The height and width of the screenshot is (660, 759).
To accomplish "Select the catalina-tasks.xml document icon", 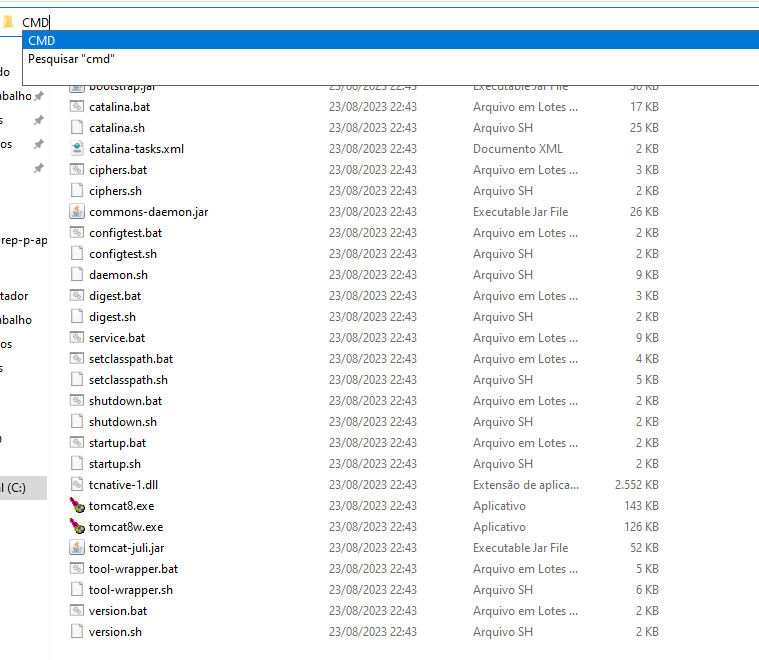I will (77, 149).
